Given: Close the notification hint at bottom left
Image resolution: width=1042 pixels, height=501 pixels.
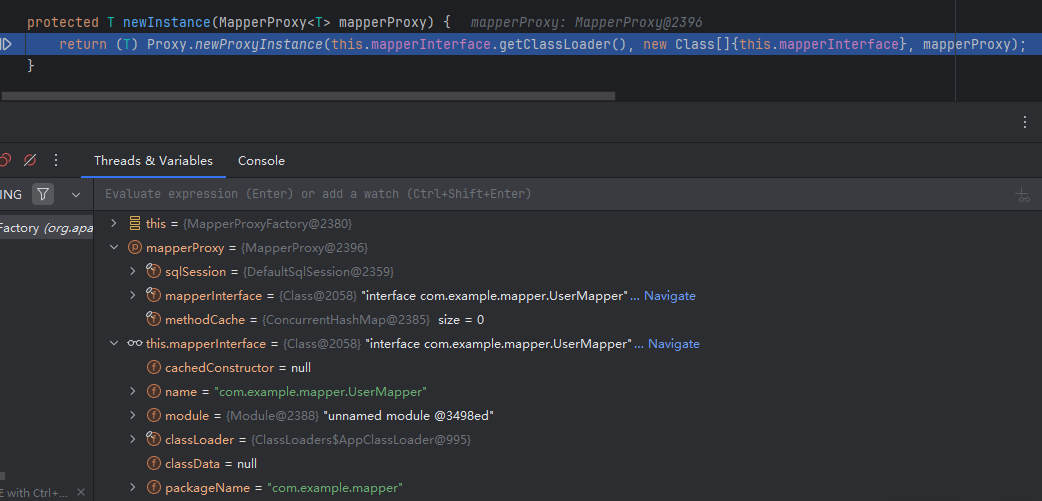Looking at the screenshot, I should (x=81, y=492).
